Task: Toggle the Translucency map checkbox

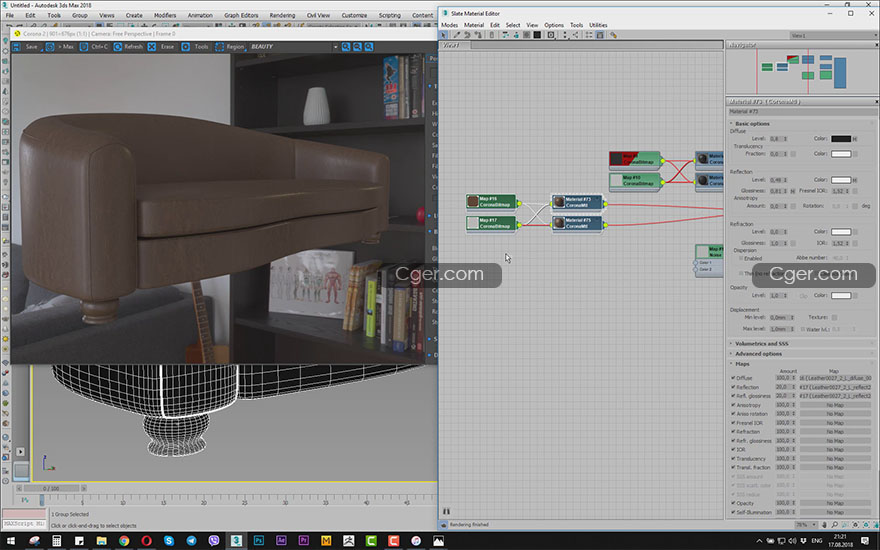Action: point(733,459)
